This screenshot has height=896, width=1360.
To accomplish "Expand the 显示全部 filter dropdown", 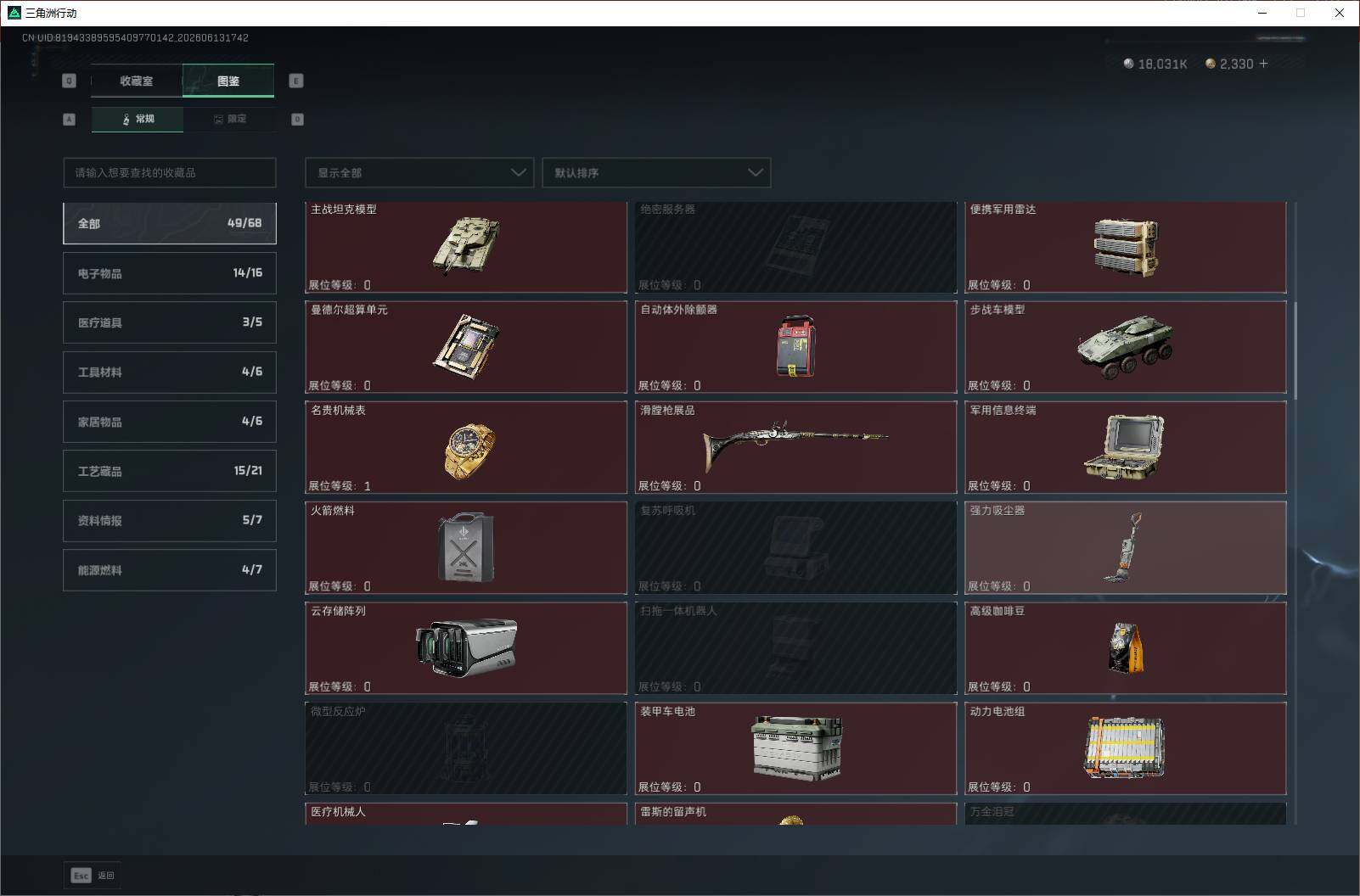I will point(419,172).
